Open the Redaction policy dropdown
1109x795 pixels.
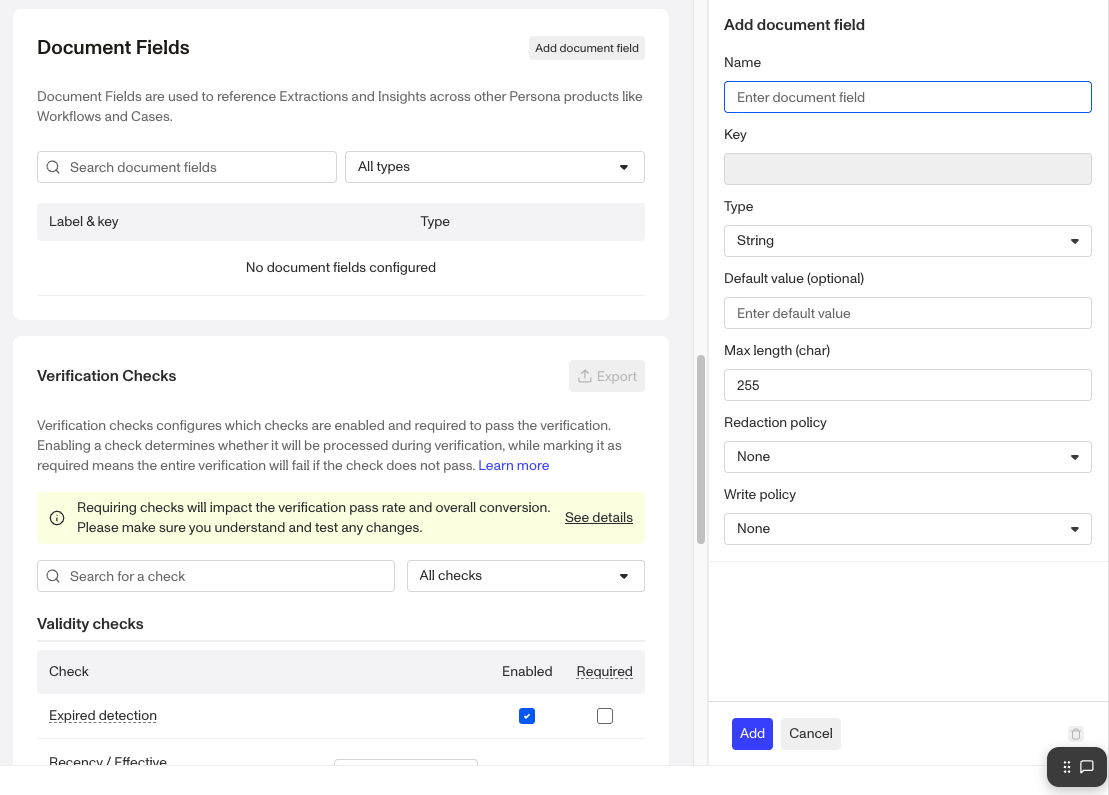[x=907, y=457]
